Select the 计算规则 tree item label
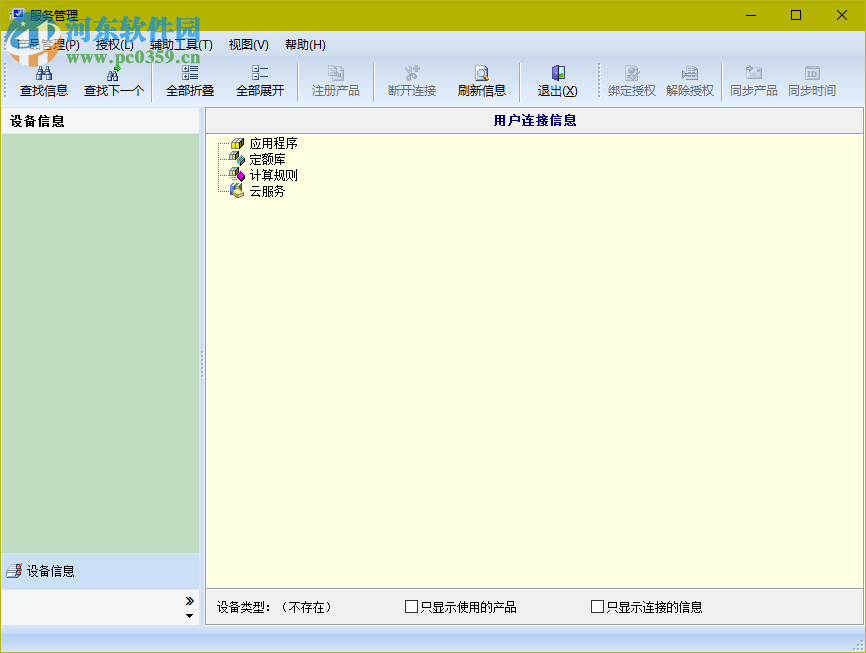The height and width of the screenshot is (653, 866). [273, 175]
